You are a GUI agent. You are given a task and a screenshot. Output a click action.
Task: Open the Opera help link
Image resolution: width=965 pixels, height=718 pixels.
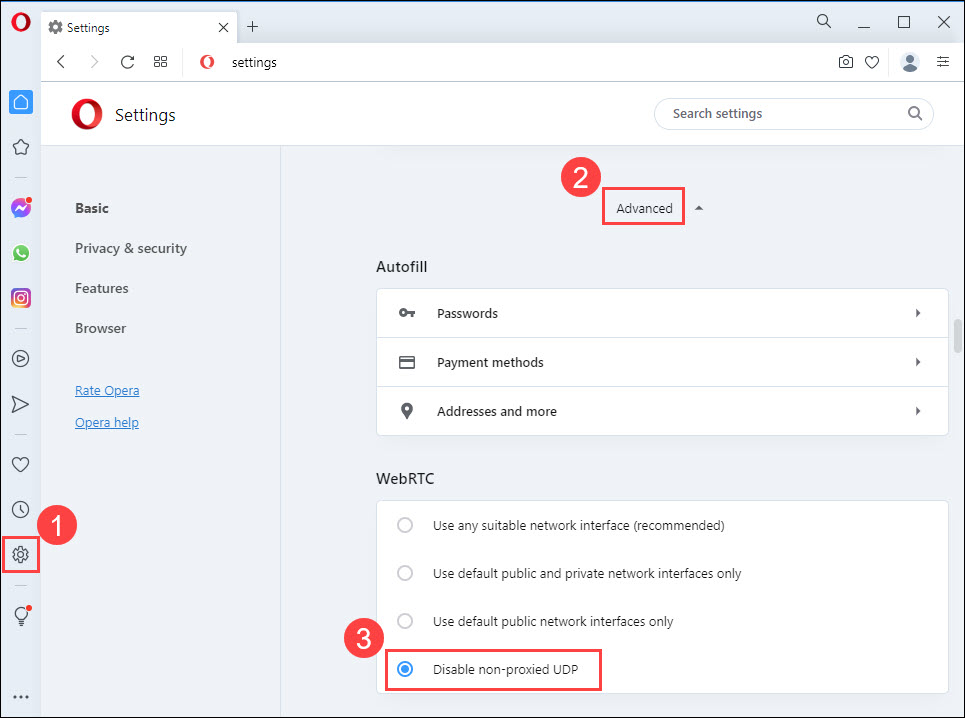point(107,423)
